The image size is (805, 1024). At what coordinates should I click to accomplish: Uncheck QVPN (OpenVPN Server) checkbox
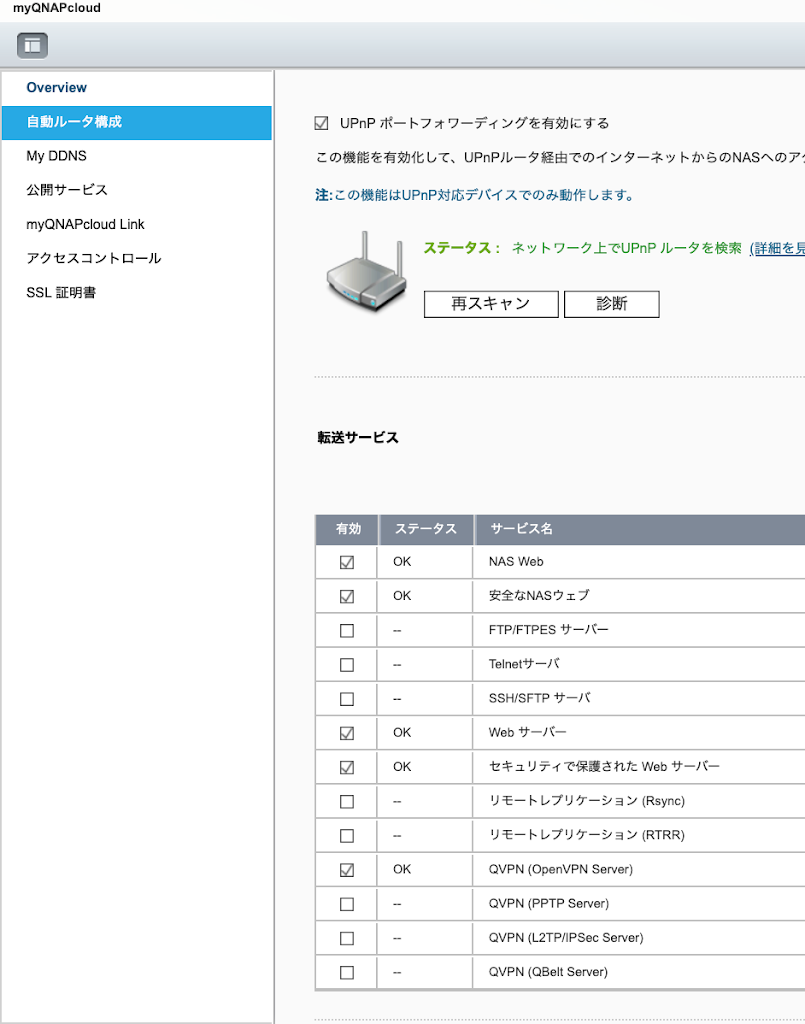(347, 870)
